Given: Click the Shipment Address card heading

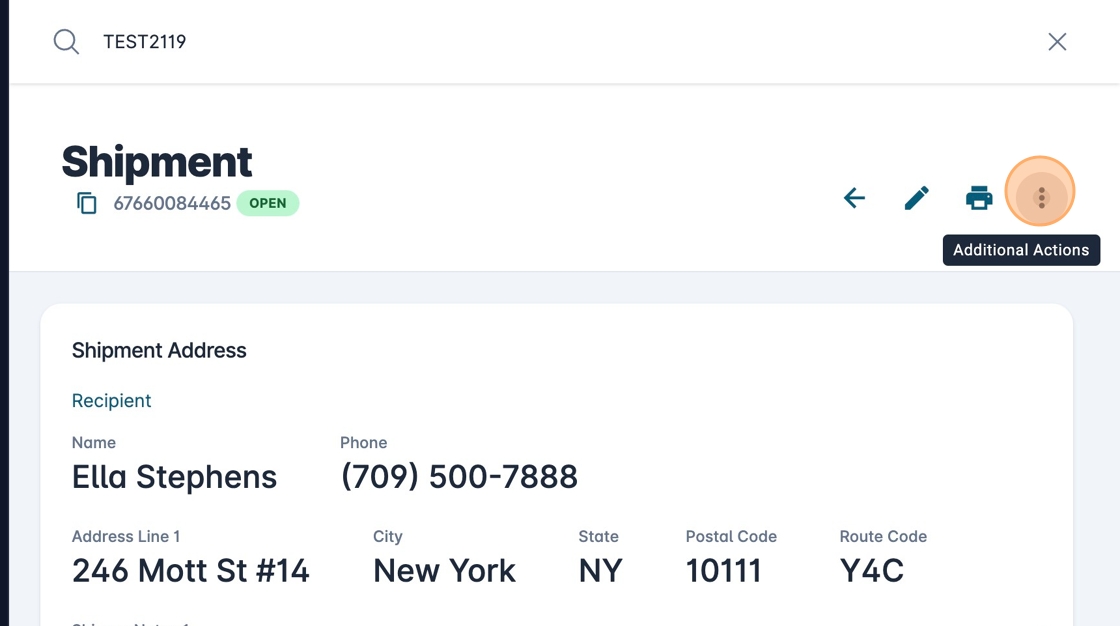Looking at the screenshot, I should click(159, 351).
